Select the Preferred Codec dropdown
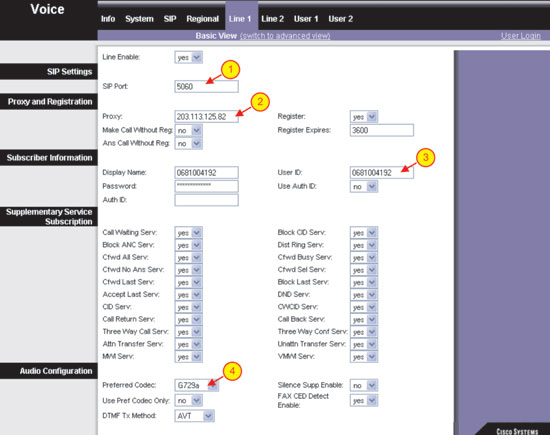This screenshot has width=550, height=435. point(196,386)
